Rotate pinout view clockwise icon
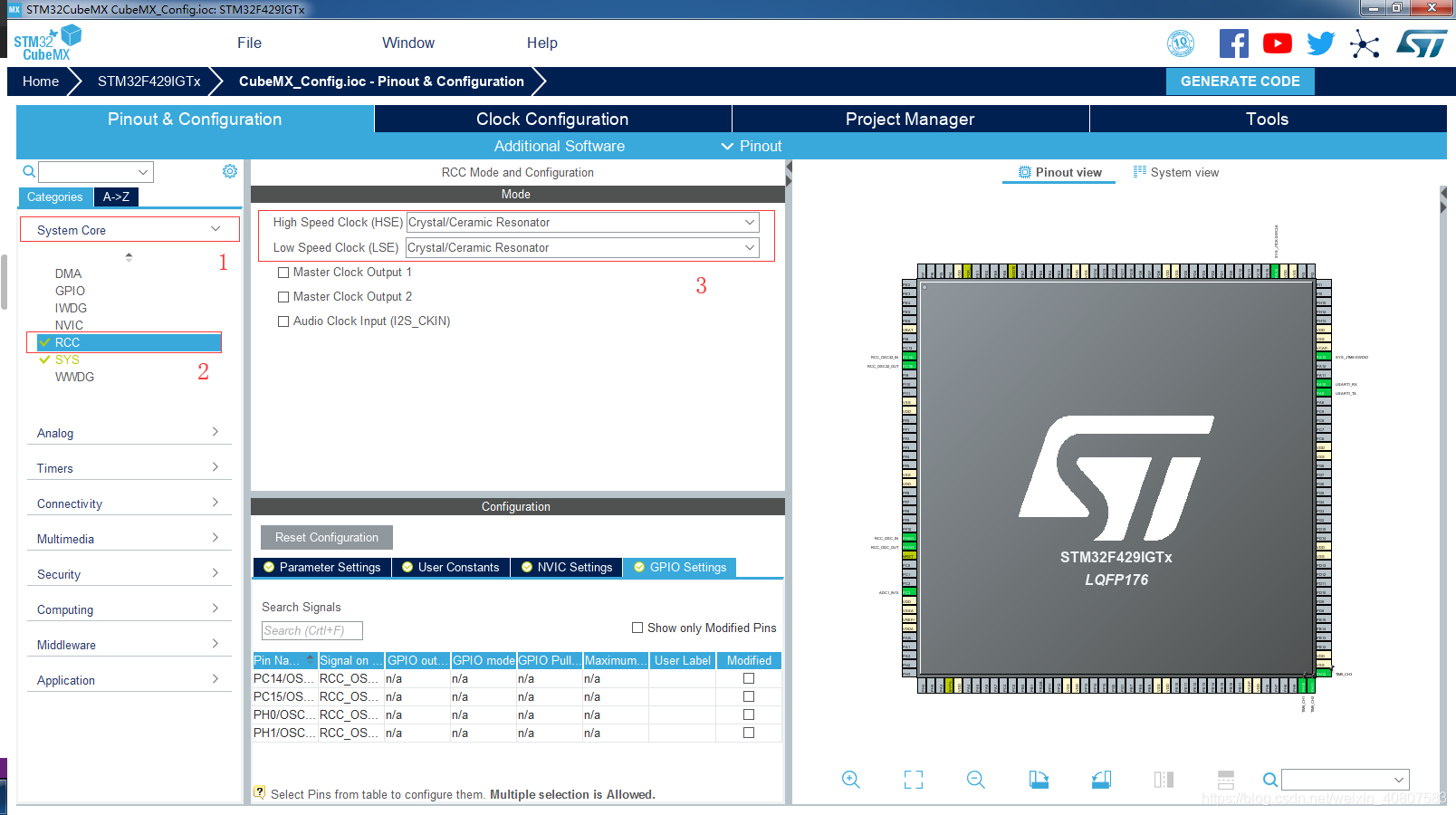The width and height of the screenshot is (1456, 815). click(x=1039, y=780)
